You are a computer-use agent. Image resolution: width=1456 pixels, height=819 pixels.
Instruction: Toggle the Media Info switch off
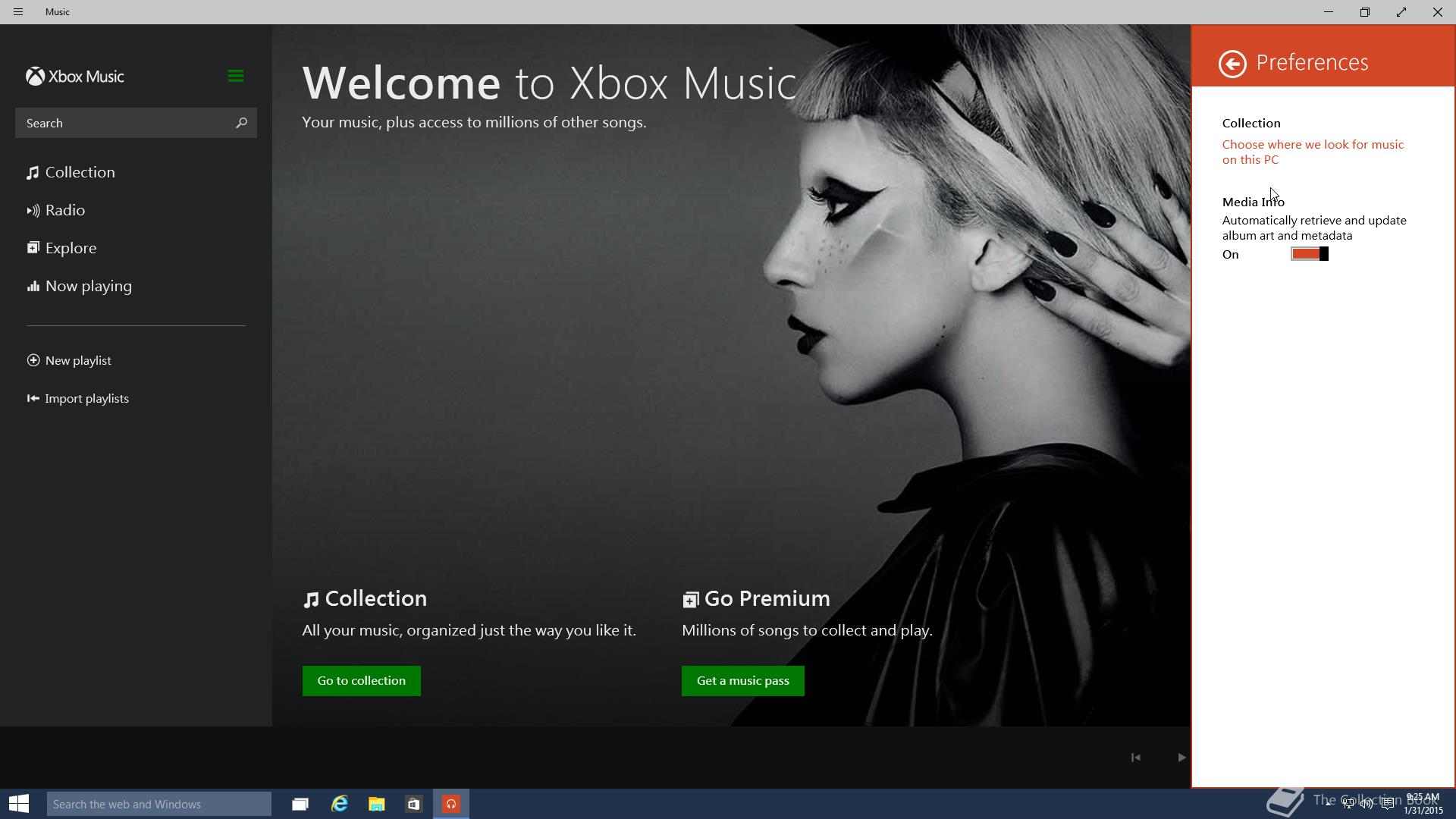(x=1310, y=254)
